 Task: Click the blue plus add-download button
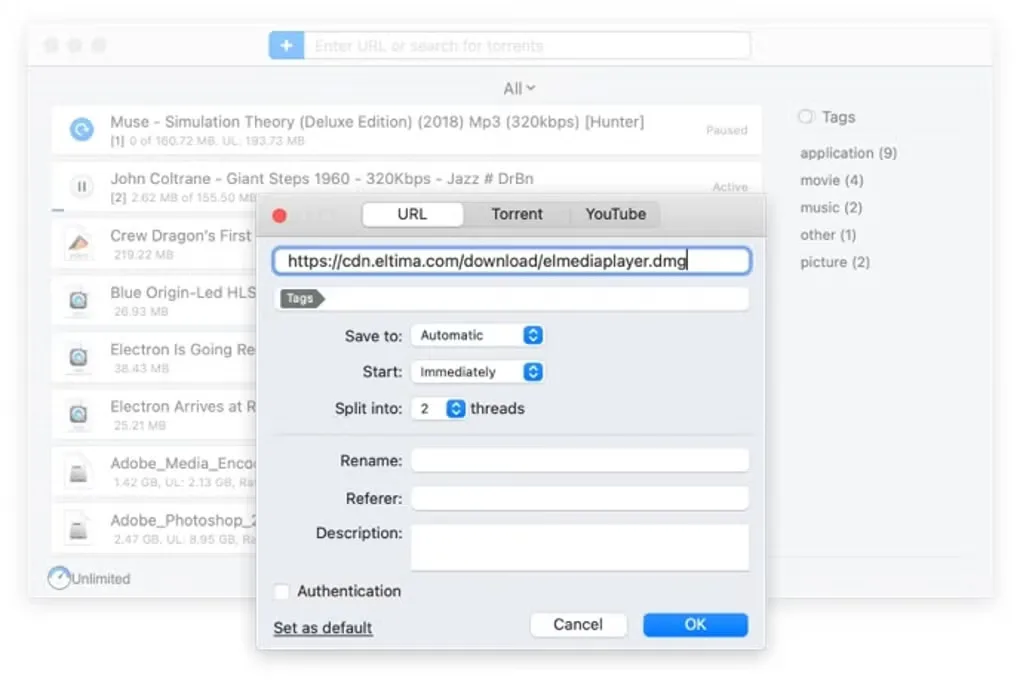click(286, 46)
